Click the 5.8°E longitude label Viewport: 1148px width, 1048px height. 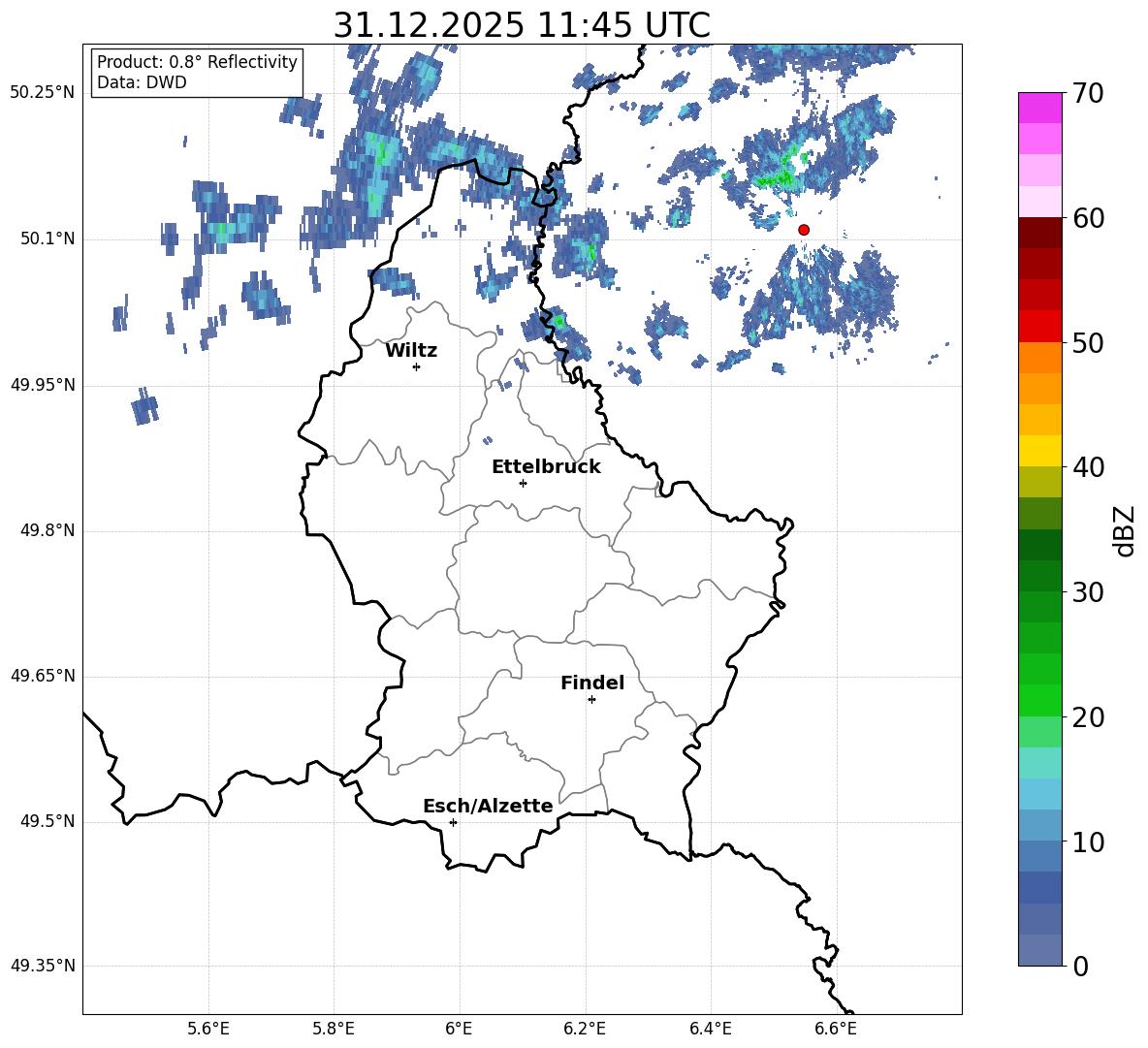(x=334, y=1029)
